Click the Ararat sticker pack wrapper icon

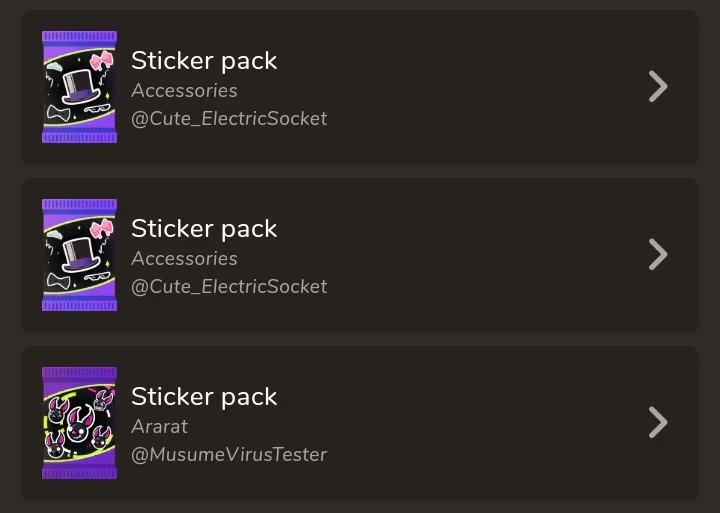pyautogui.click(x=79, y=423)
